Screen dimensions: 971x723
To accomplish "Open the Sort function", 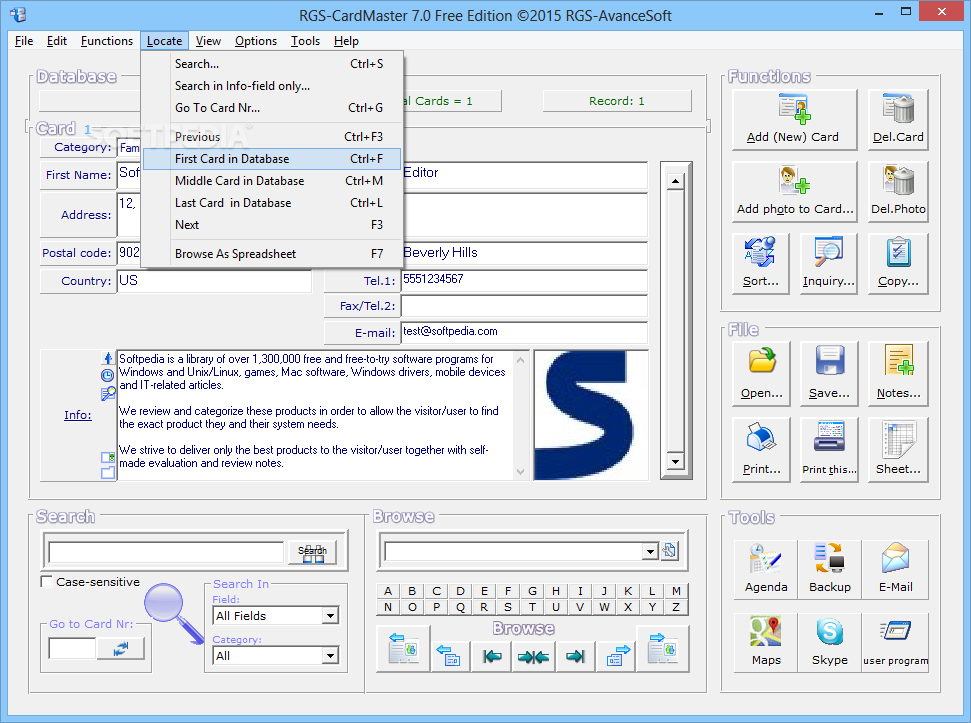I will tap(760, 263).
